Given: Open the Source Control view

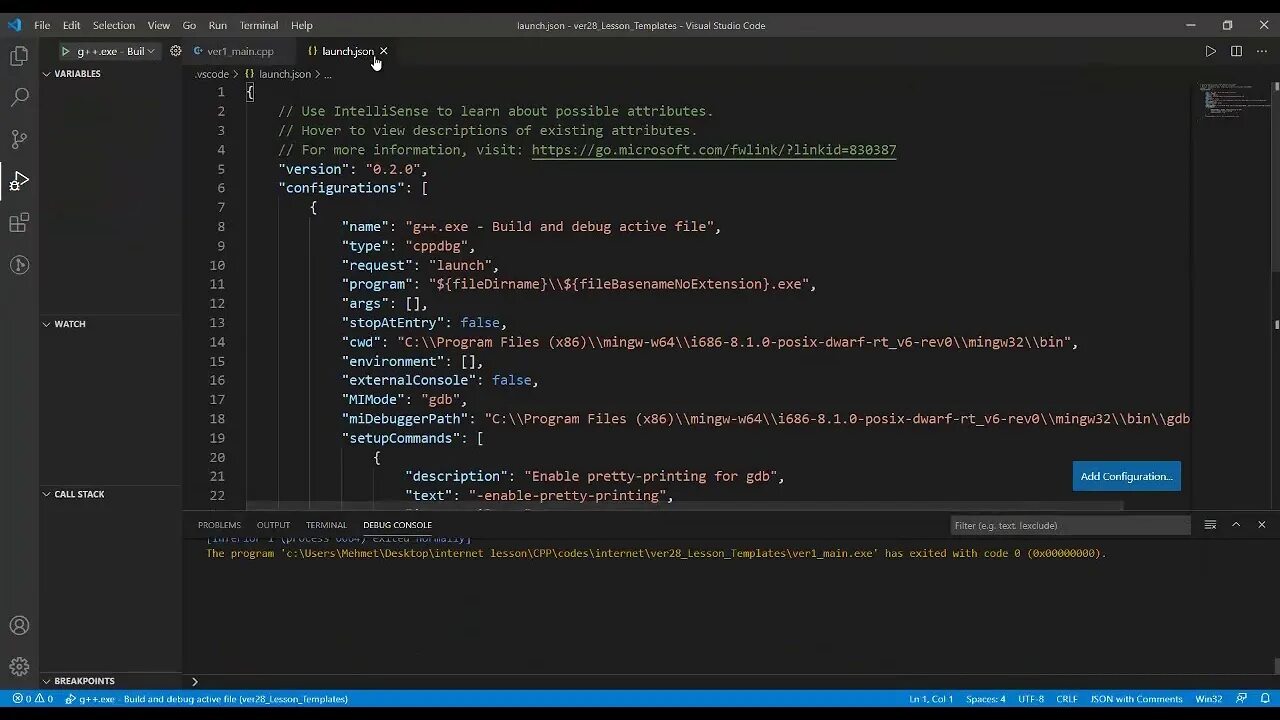Looking at the screenshot, I should (x=19, y=139).
